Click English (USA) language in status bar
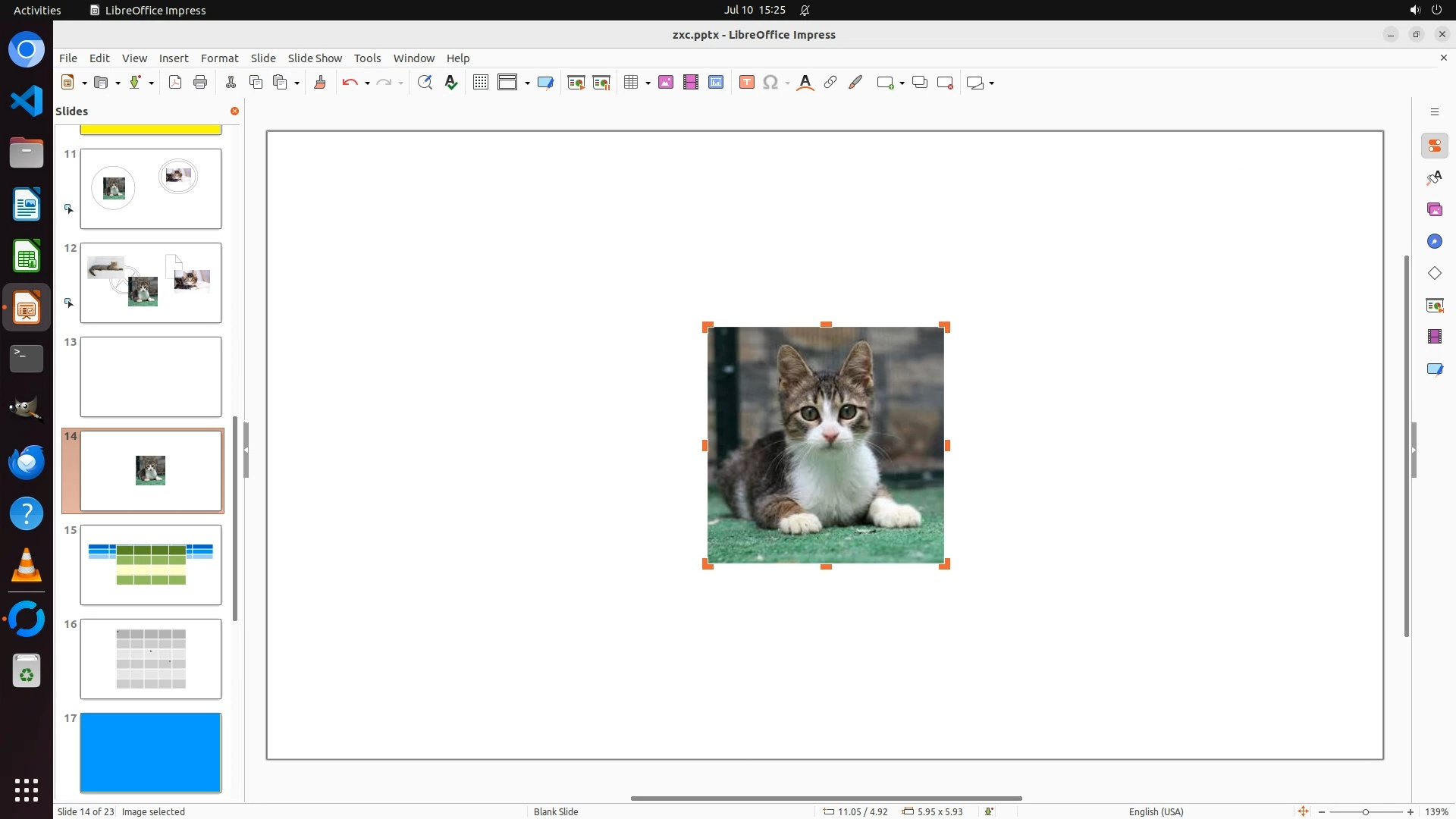Image resolution: width=1456 pixels, height=819 pixels. click(x=1156, y=812)
